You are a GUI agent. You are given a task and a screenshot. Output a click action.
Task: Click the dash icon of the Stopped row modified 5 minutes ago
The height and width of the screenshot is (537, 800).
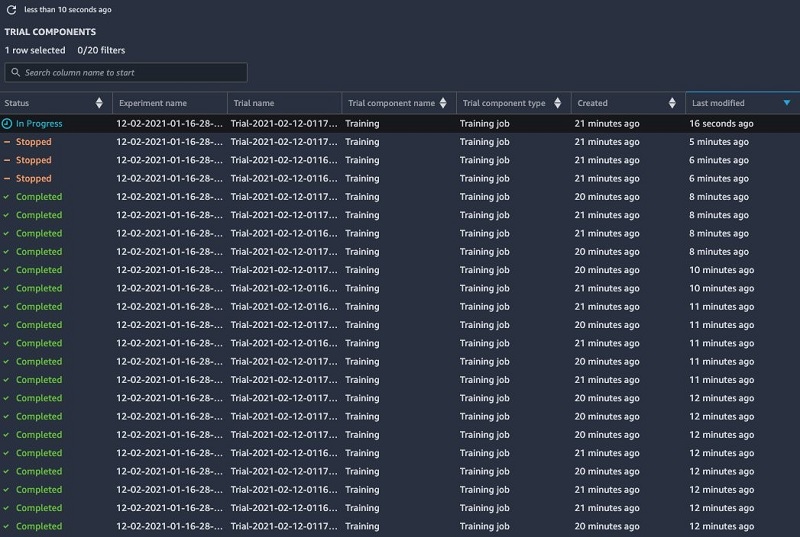click(7, 142)
